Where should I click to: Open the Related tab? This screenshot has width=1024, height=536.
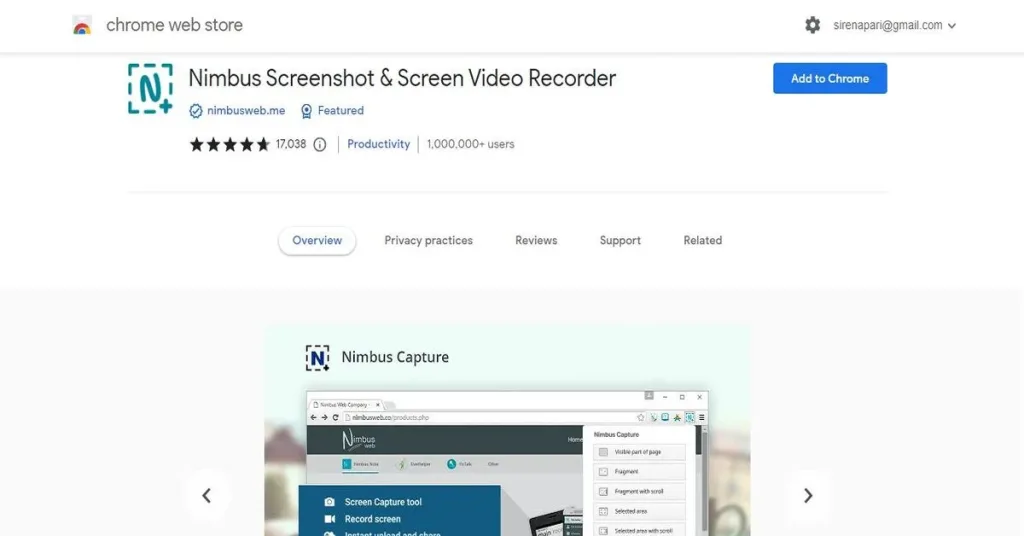click(x=703, y=240)
